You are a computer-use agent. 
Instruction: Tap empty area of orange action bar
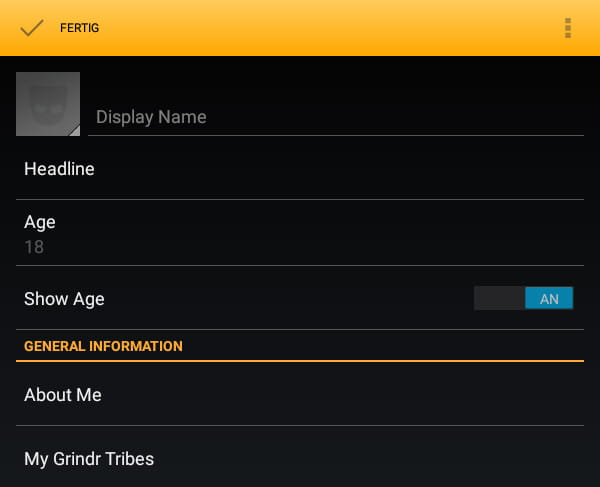click(329, 28)
